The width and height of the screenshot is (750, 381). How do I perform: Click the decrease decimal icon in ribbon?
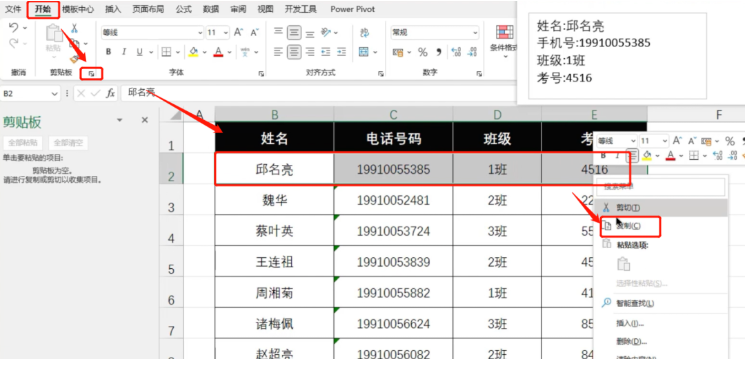coord(473,52)
